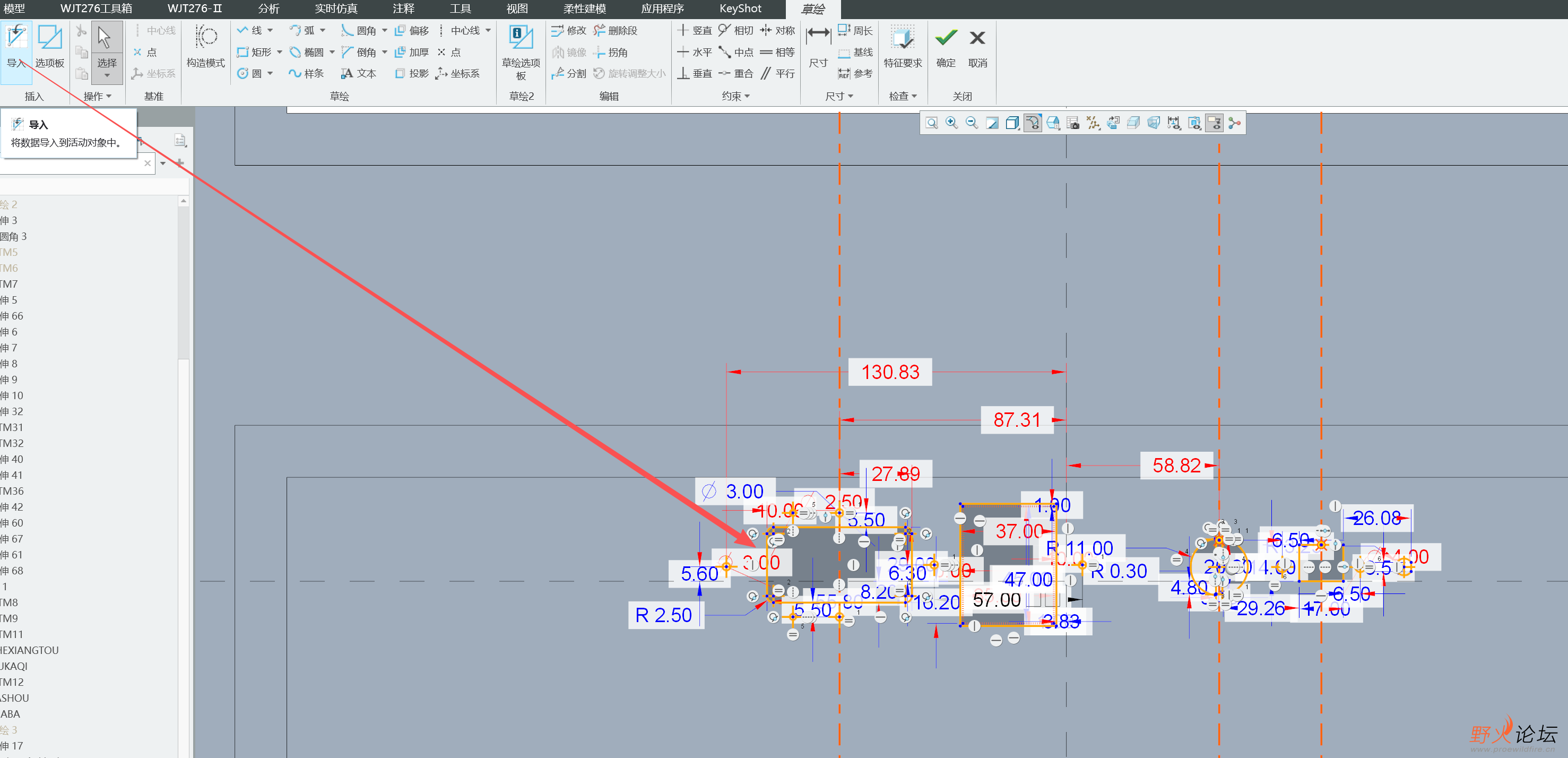Select the 57.00 dimension value

[997, 600]
